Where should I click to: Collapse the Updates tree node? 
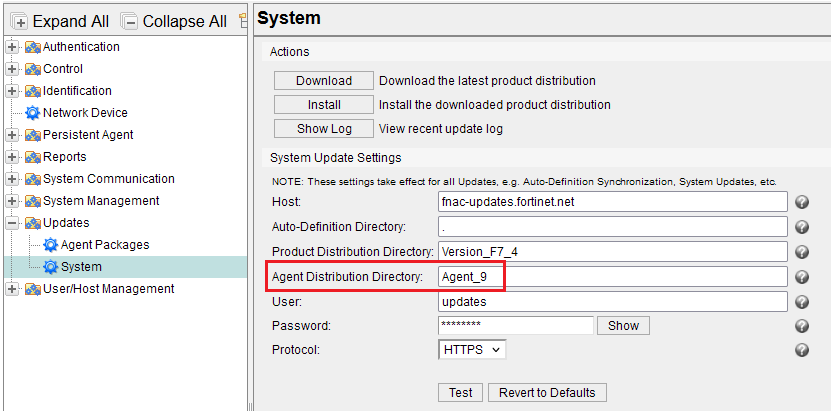pos(12,223)
